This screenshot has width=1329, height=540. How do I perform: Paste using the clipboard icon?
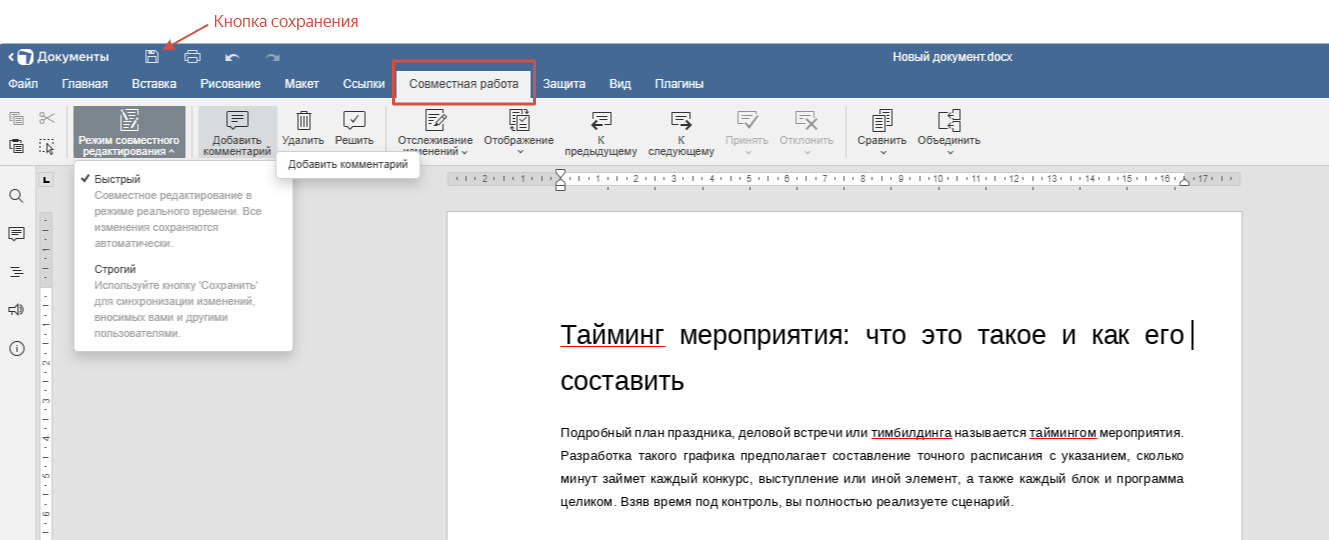(x=16, y=146)
